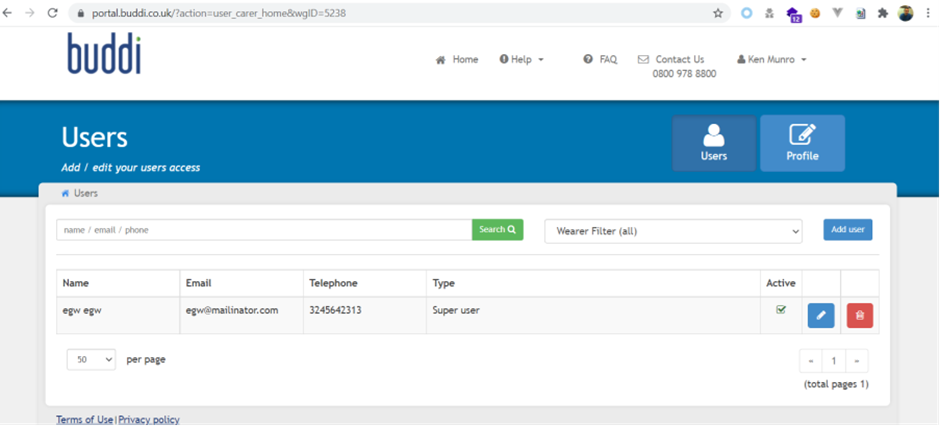Viewport: 940px width, 426px height.
Task: Go to Home in the top navigation
Action: point(457,60)
